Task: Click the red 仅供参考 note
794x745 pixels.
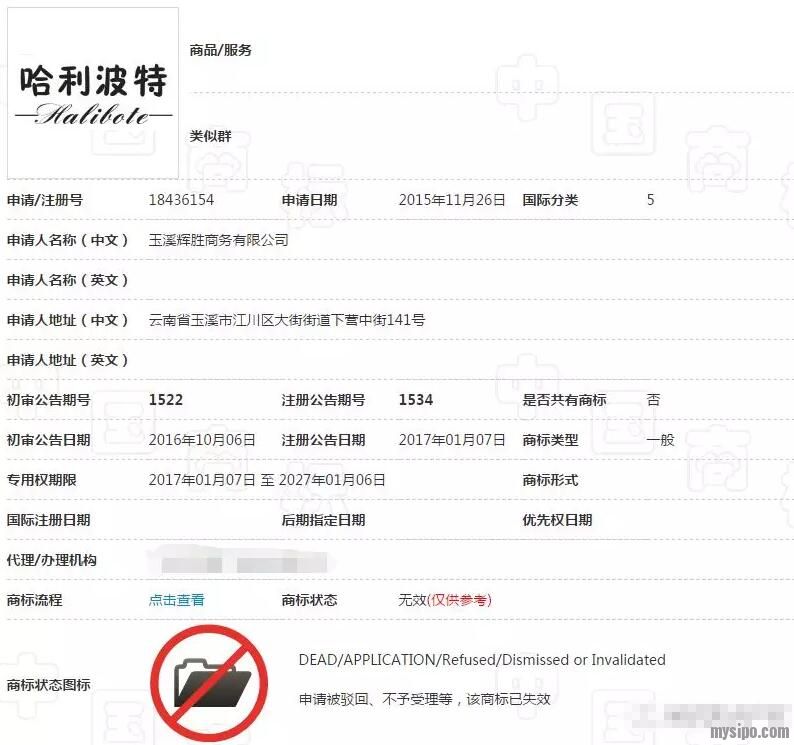Action: tap(459, 600)
